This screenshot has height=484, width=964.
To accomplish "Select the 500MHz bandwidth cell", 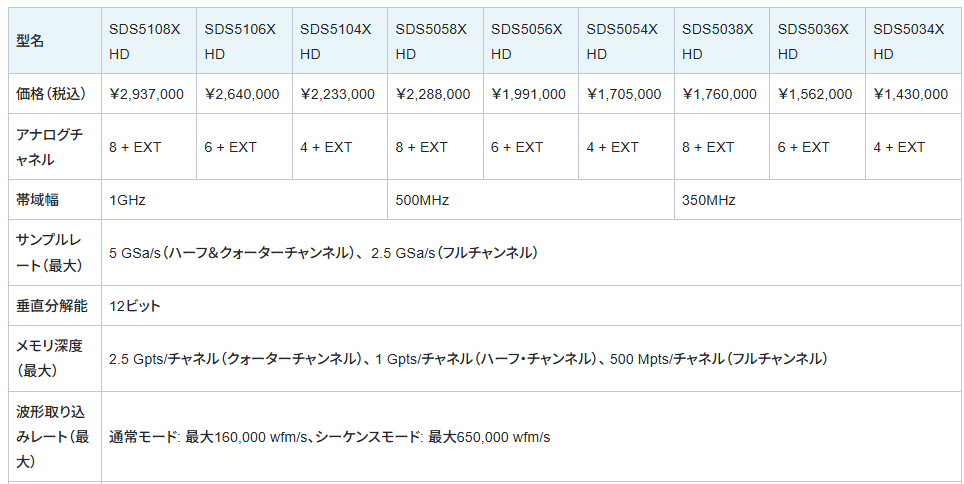I will coord(422,200).
